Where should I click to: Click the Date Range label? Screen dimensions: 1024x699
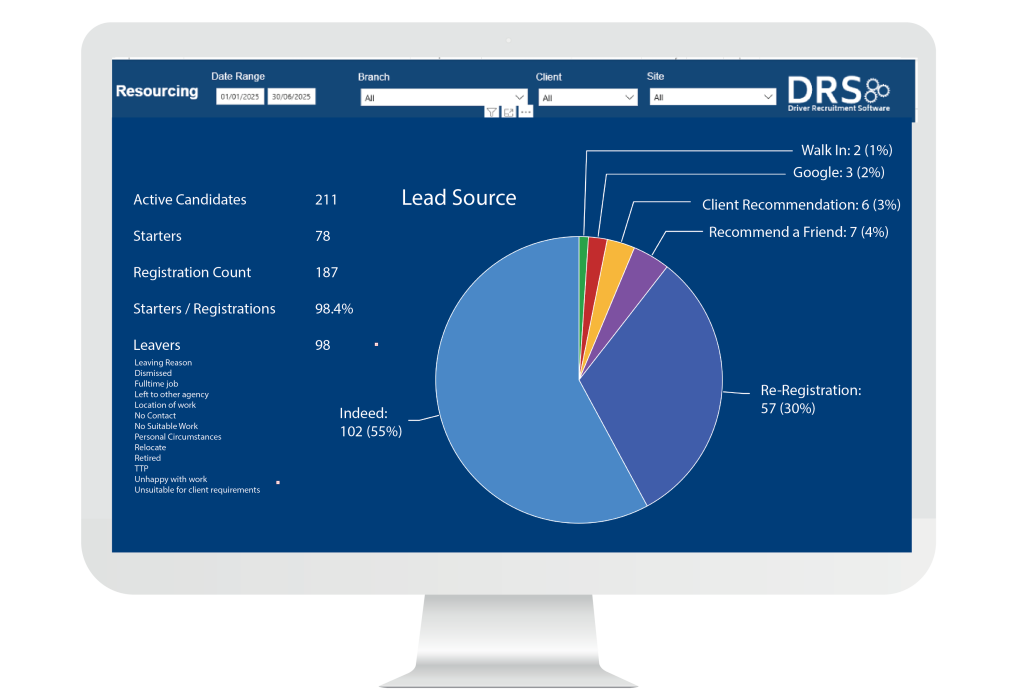238,76
